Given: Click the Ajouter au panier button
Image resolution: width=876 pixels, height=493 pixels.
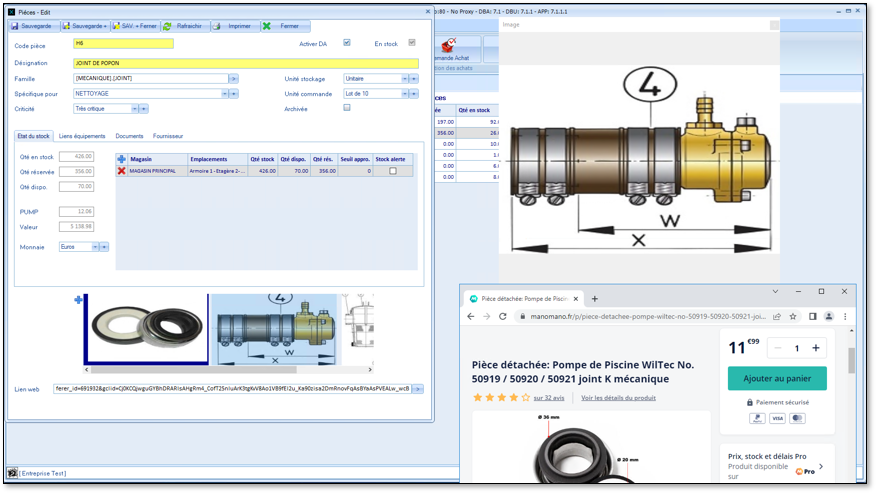Looking at the screenshot, I should pyautogui.click(x=777, y=378).
